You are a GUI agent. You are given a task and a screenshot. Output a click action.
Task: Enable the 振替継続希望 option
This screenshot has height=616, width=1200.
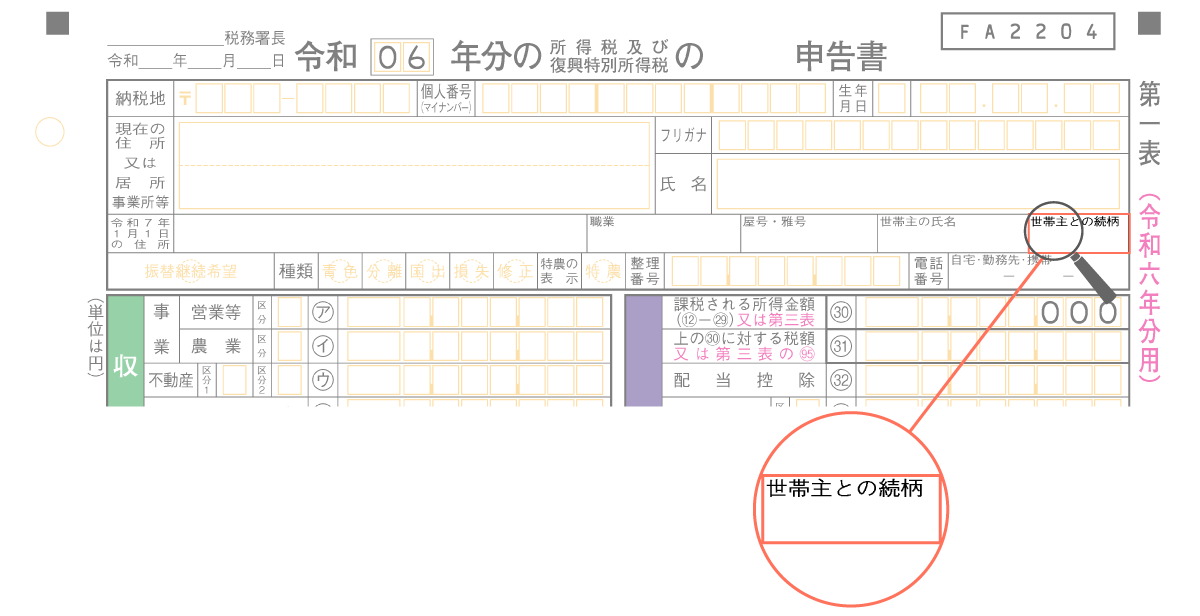tap(192, 270)
